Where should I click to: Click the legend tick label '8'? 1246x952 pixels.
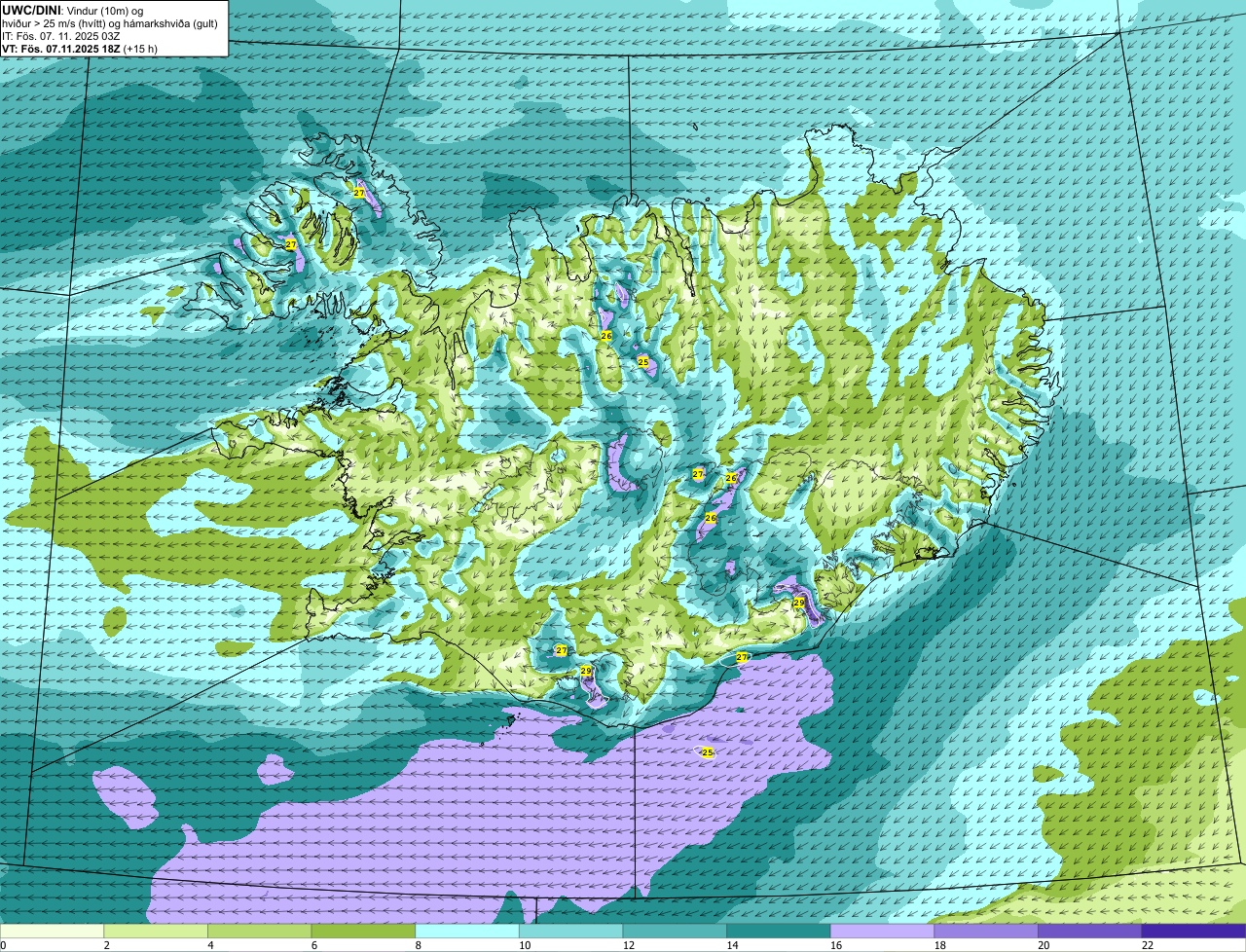417,945
